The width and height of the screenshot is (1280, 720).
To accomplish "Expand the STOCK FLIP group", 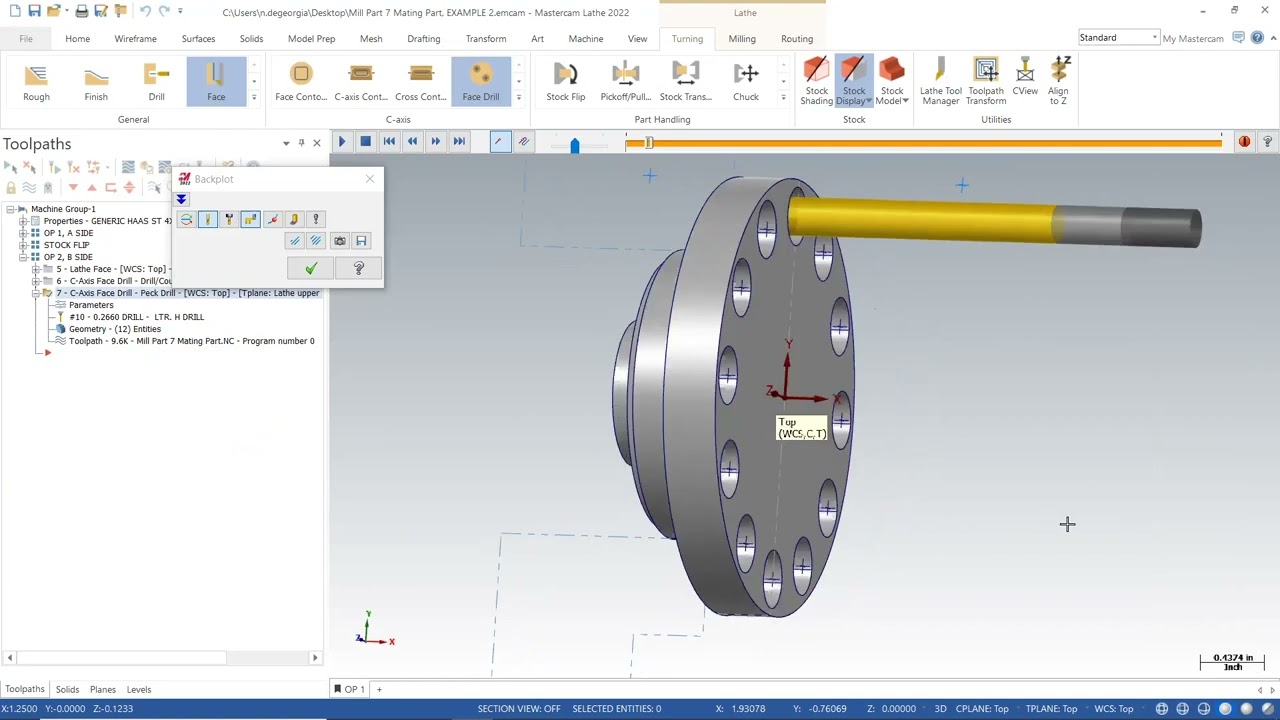I will tap(22, 245).
